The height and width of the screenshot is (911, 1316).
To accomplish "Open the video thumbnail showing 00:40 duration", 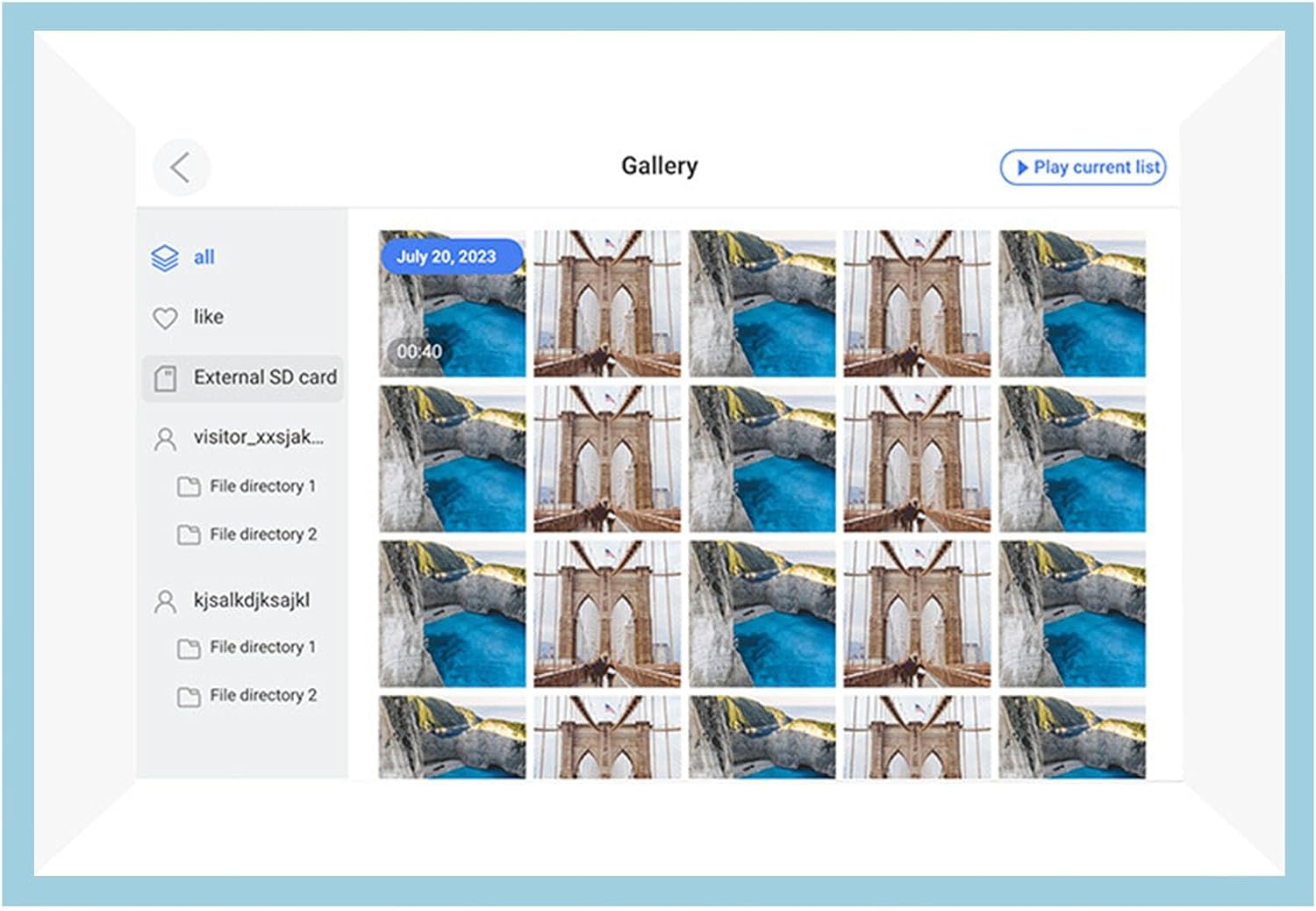I will [452, 304].
